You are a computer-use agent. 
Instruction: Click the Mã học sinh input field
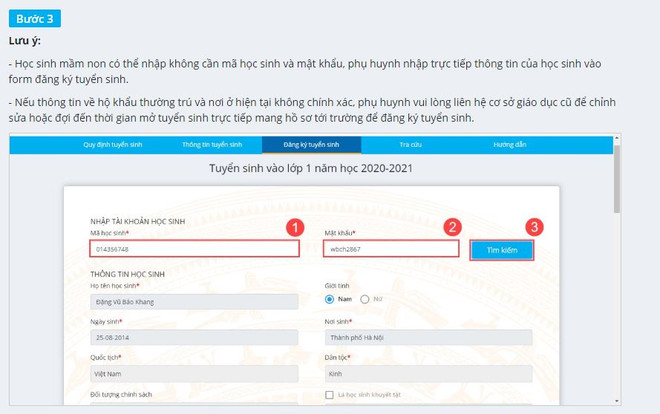(x=194, y=249)
